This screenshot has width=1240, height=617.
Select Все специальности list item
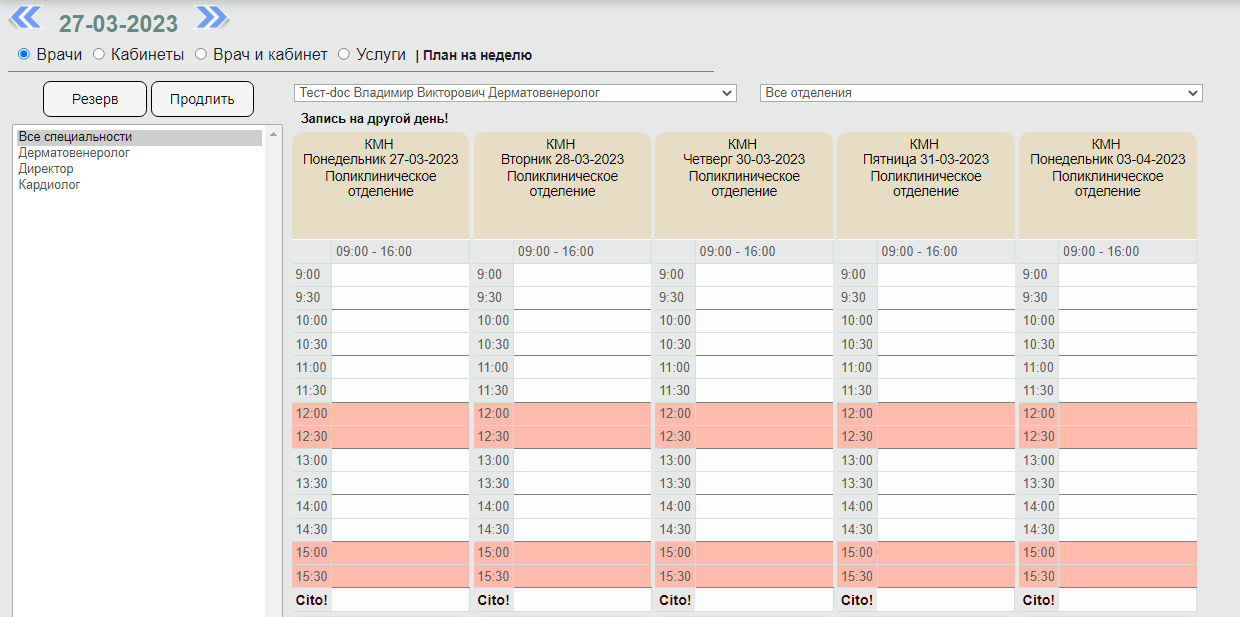(75, 137)
